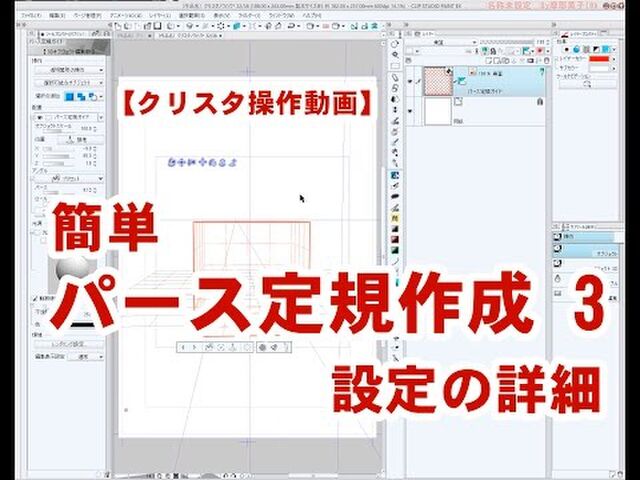This screenshot has height=480, width=640.
Task: Click the delete layer trash icon
Action: (x=547, y=61)
